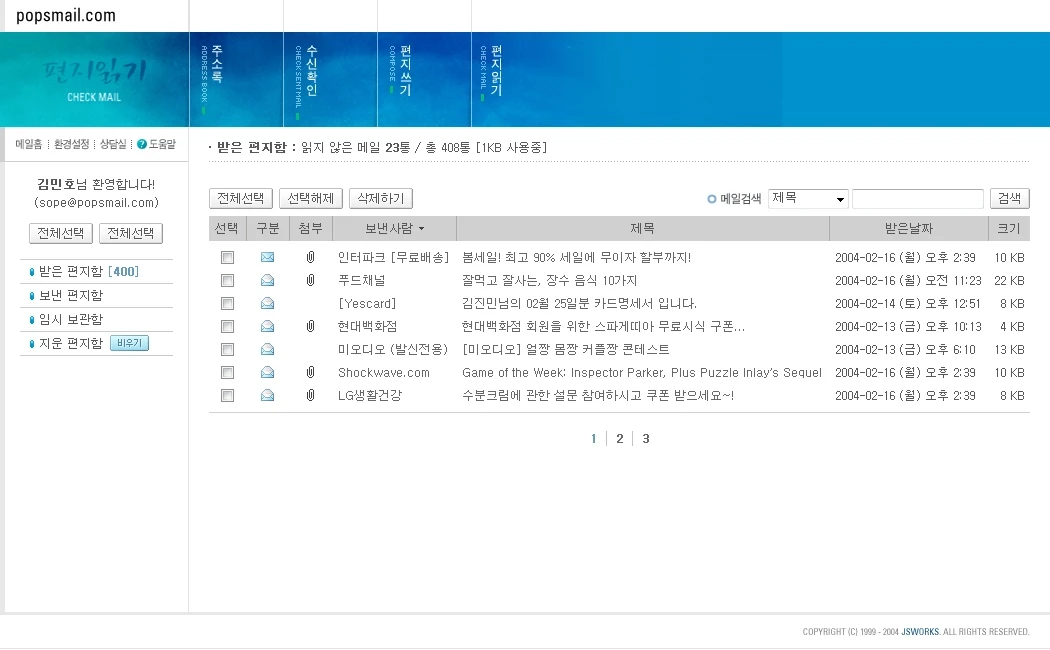This screenshot has width=1050, height=650.
Task: Open the 상담실 link
Action: (x=113, y=144)
